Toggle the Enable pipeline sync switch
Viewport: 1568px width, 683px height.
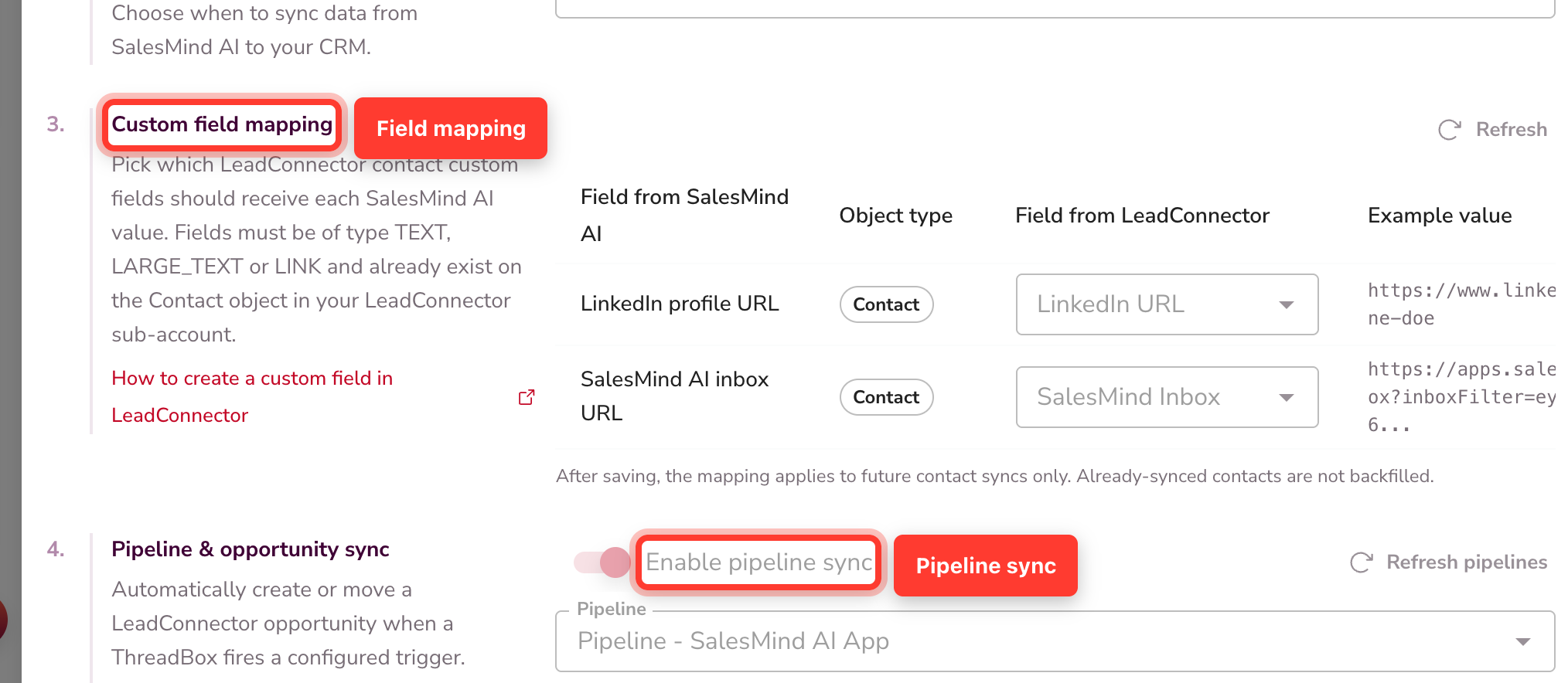tap(602, 562)
